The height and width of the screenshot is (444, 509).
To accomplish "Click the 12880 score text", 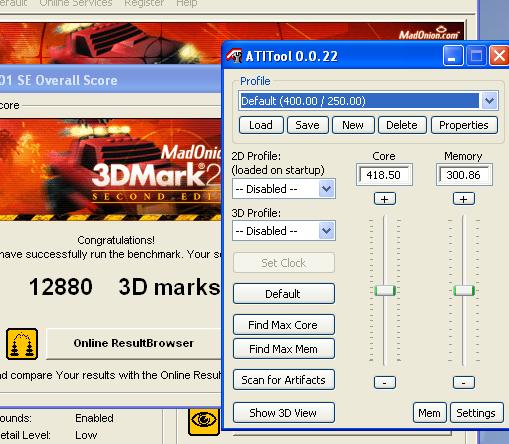I will pos(61,287).
